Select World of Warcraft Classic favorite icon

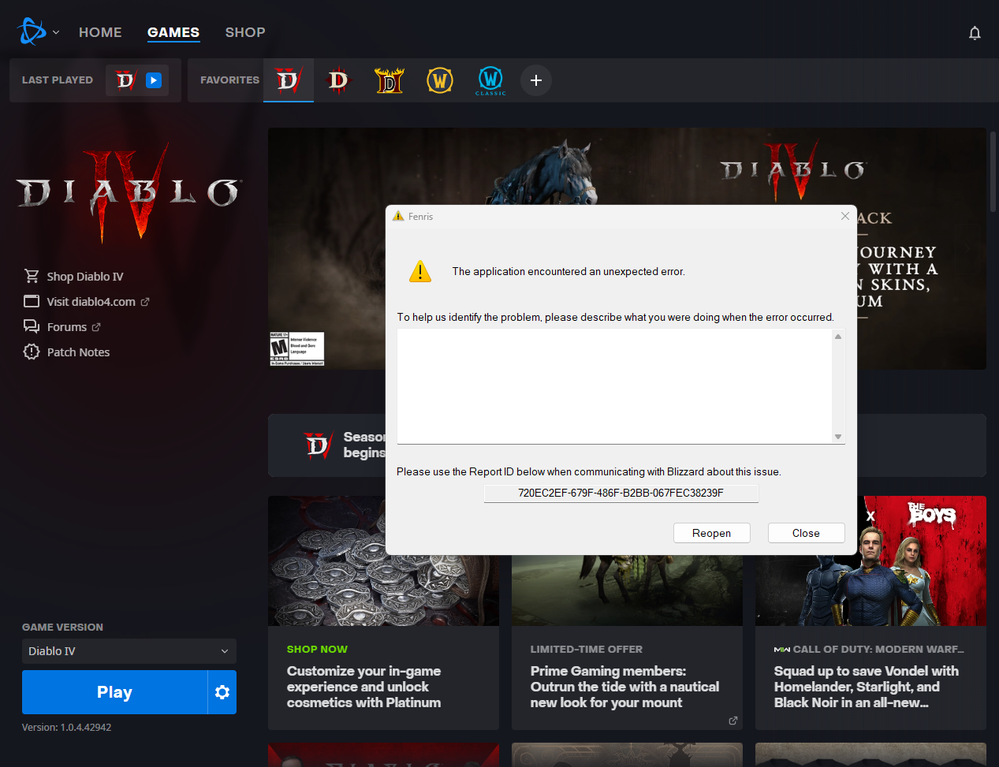click(x=491, y=80)
